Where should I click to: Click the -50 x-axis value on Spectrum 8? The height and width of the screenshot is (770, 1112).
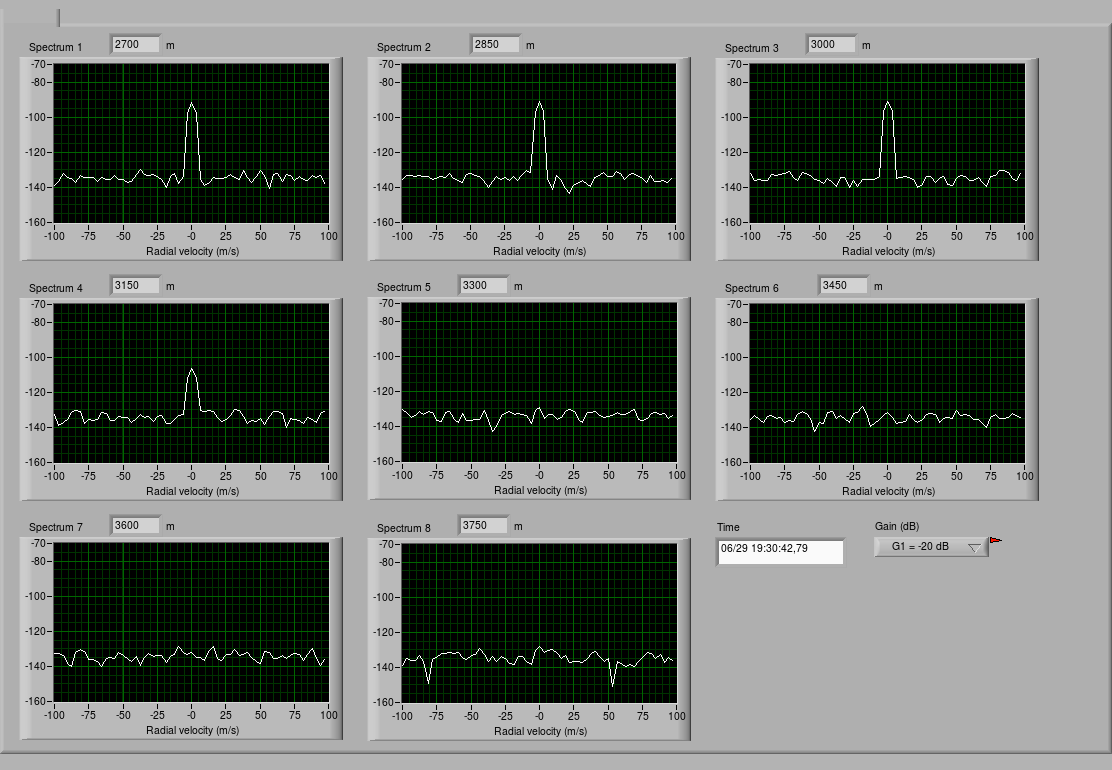coord(471,716)
